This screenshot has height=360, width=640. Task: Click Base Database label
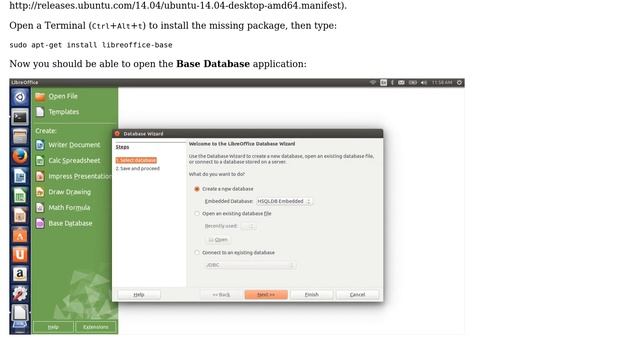70,223
